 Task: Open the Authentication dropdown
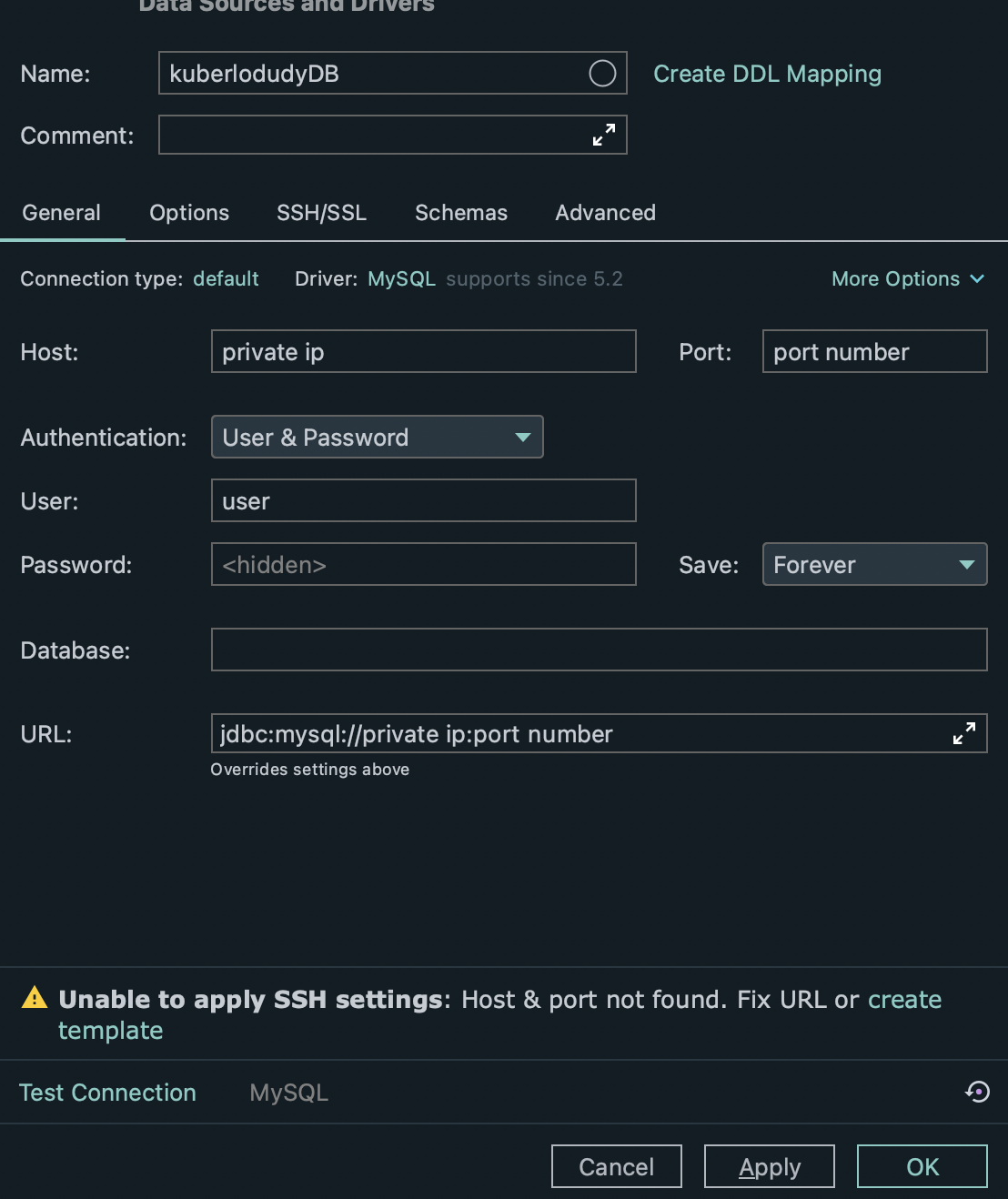click(x=377, y=438)
